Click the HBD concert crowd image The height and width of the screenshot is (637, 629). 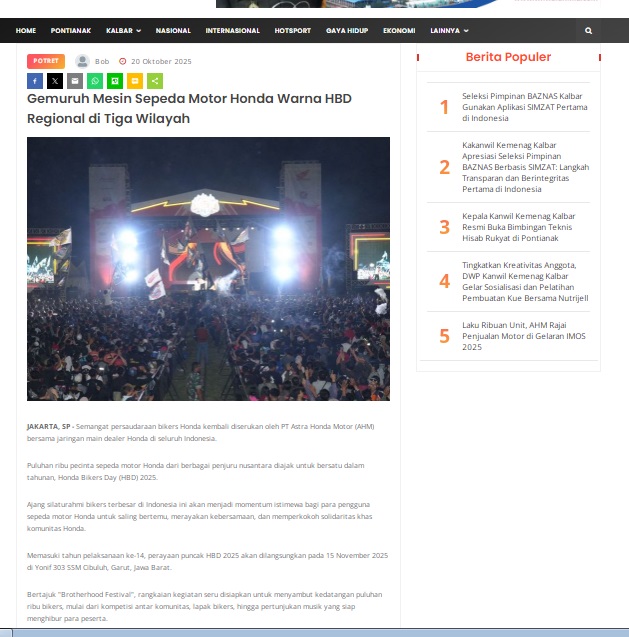pyautogui.click(x=208, y=268)
